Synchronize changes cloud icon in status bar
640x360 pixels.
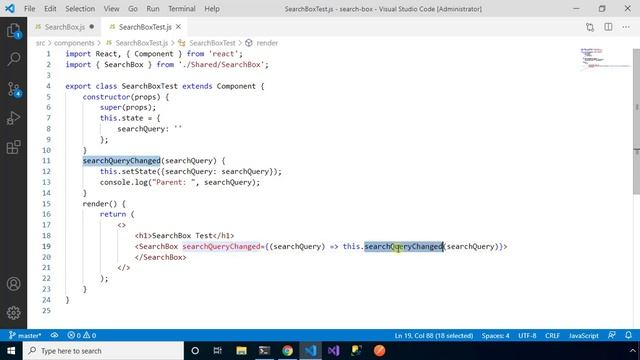coord(54,336)
